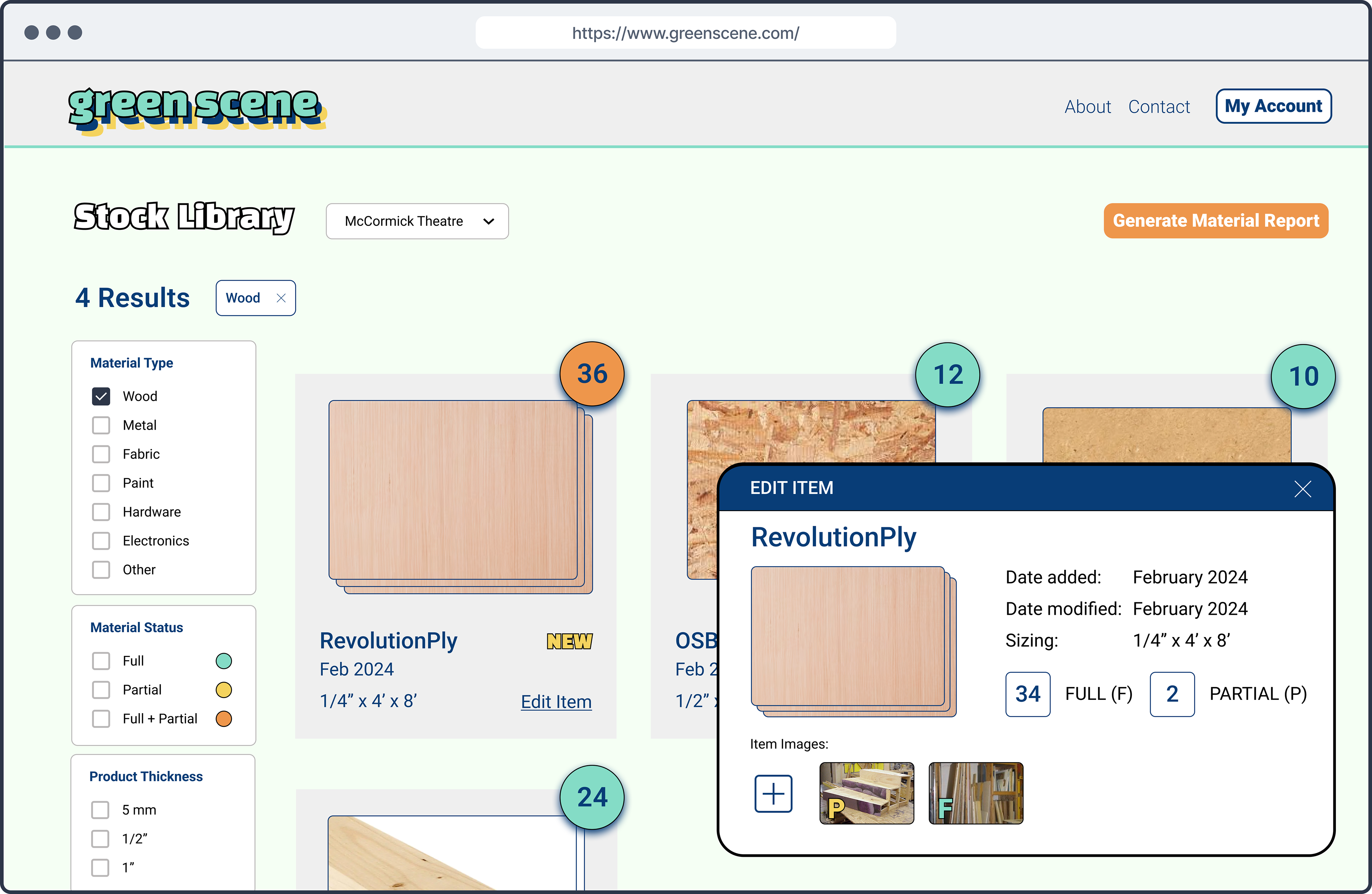Click the teal 24 count badge

[592, 797]
